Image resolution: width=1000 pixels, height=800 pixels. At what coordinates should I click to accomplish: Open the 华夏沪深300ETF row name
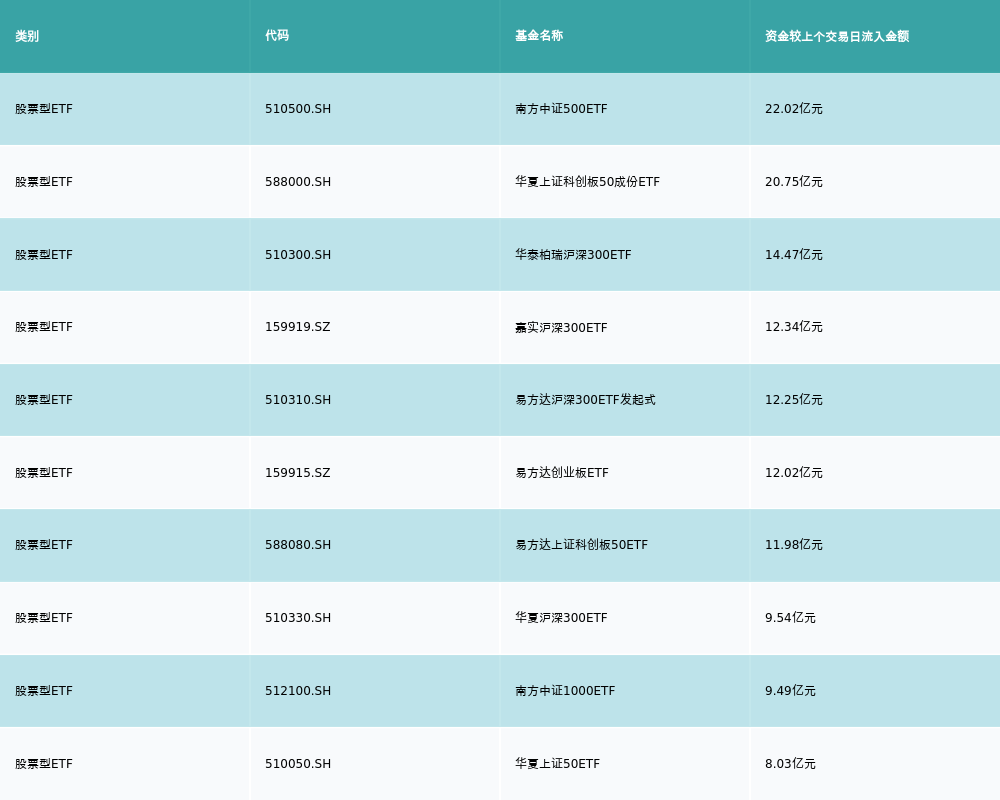coord(561,618)
